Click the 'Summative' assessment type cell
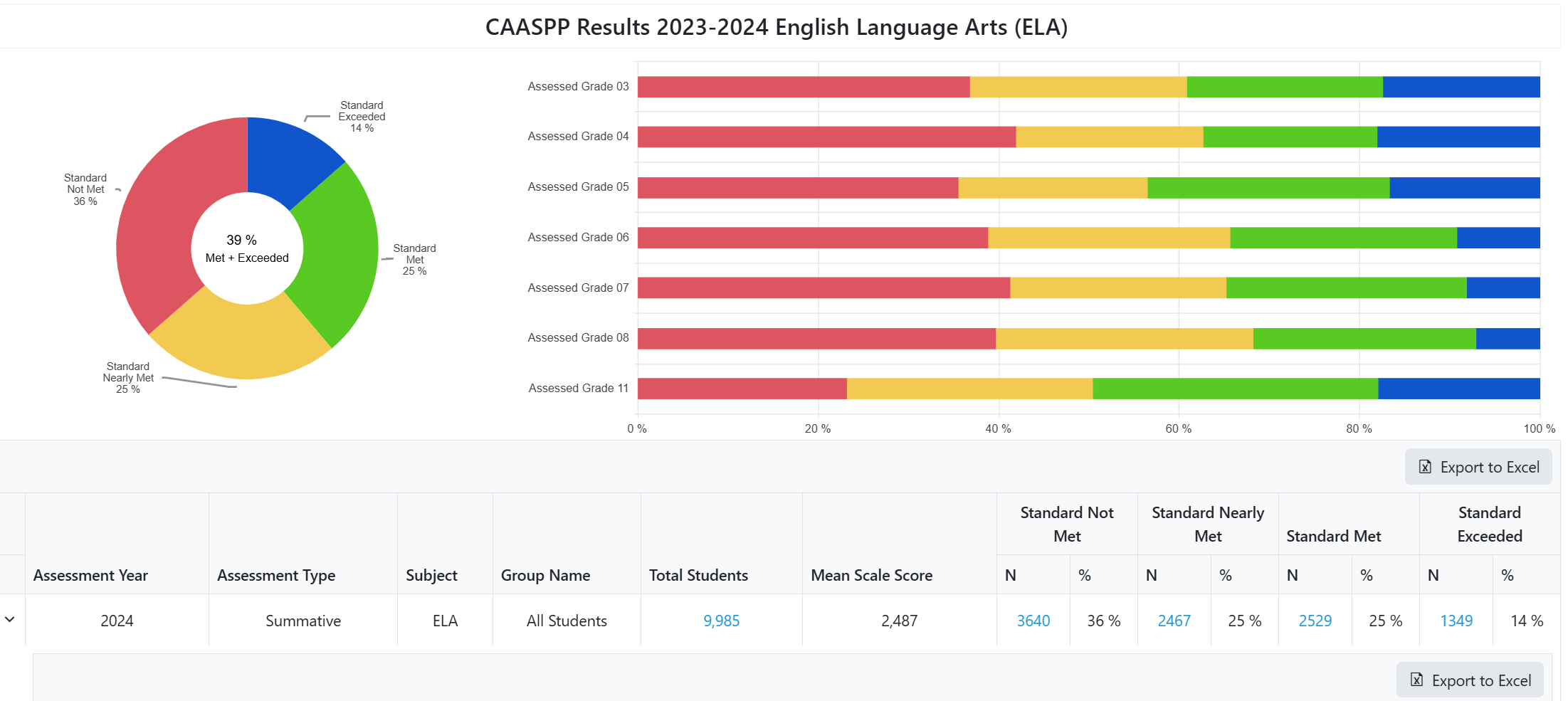The image size is (1568, 701). pos(303,621)
